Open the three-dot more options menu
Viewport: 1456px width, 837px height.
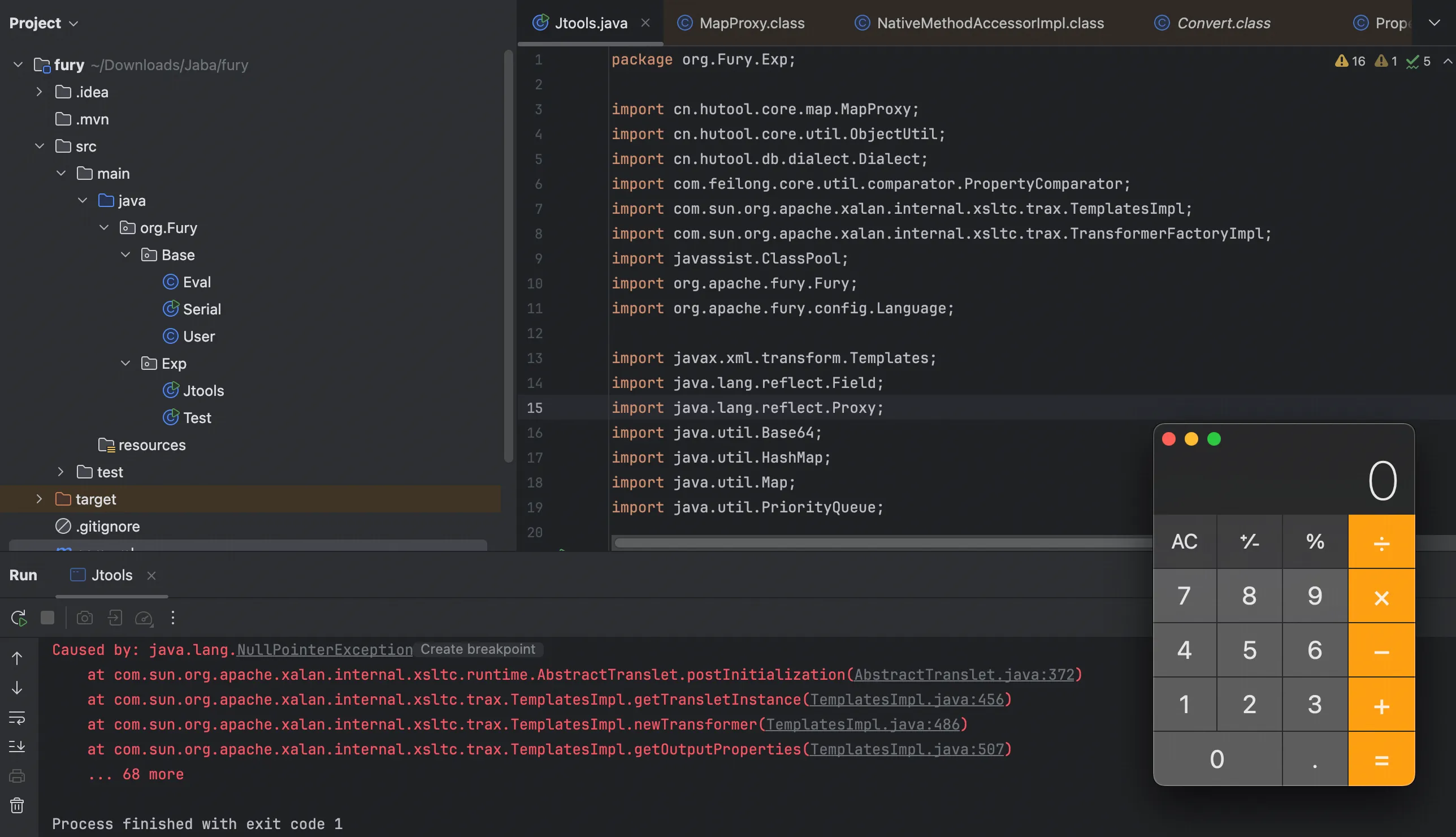point(173,618)
